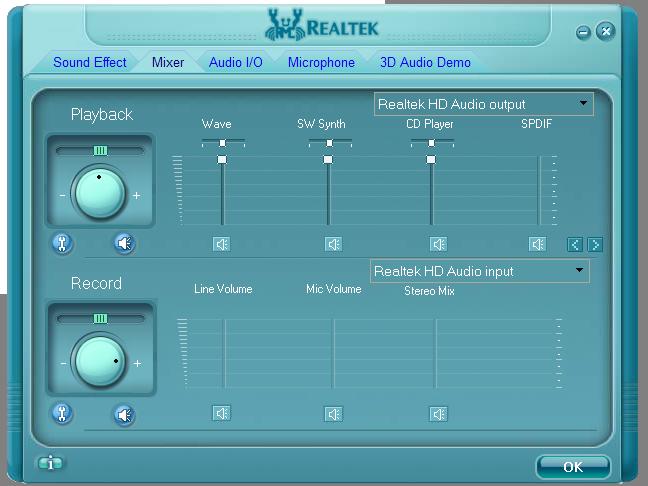Click the CD Player balance slider handle
This screenshot has width=648, height=486.
coord(431,143)
